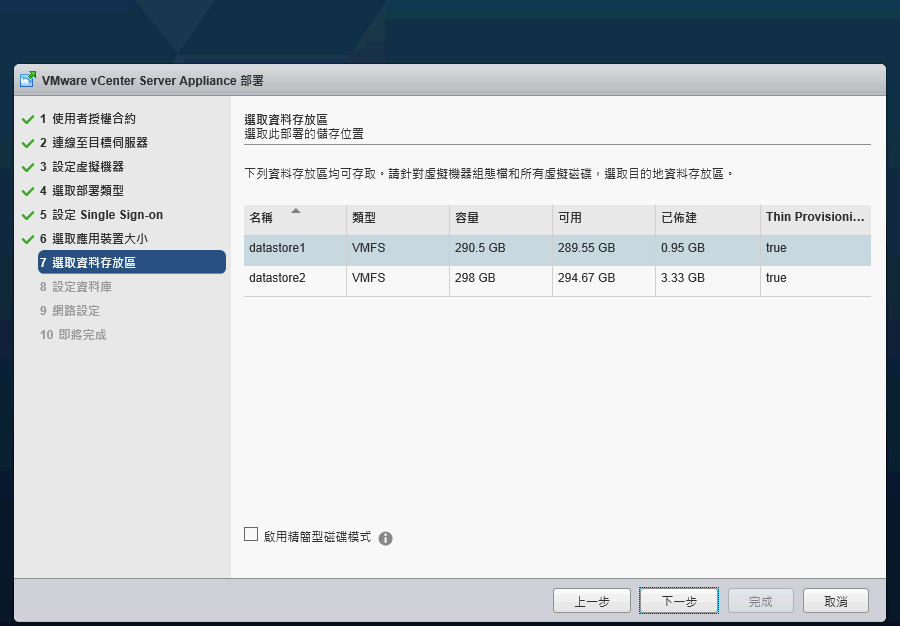Select step 8 設定資料庫

click(x=76, y=287)
